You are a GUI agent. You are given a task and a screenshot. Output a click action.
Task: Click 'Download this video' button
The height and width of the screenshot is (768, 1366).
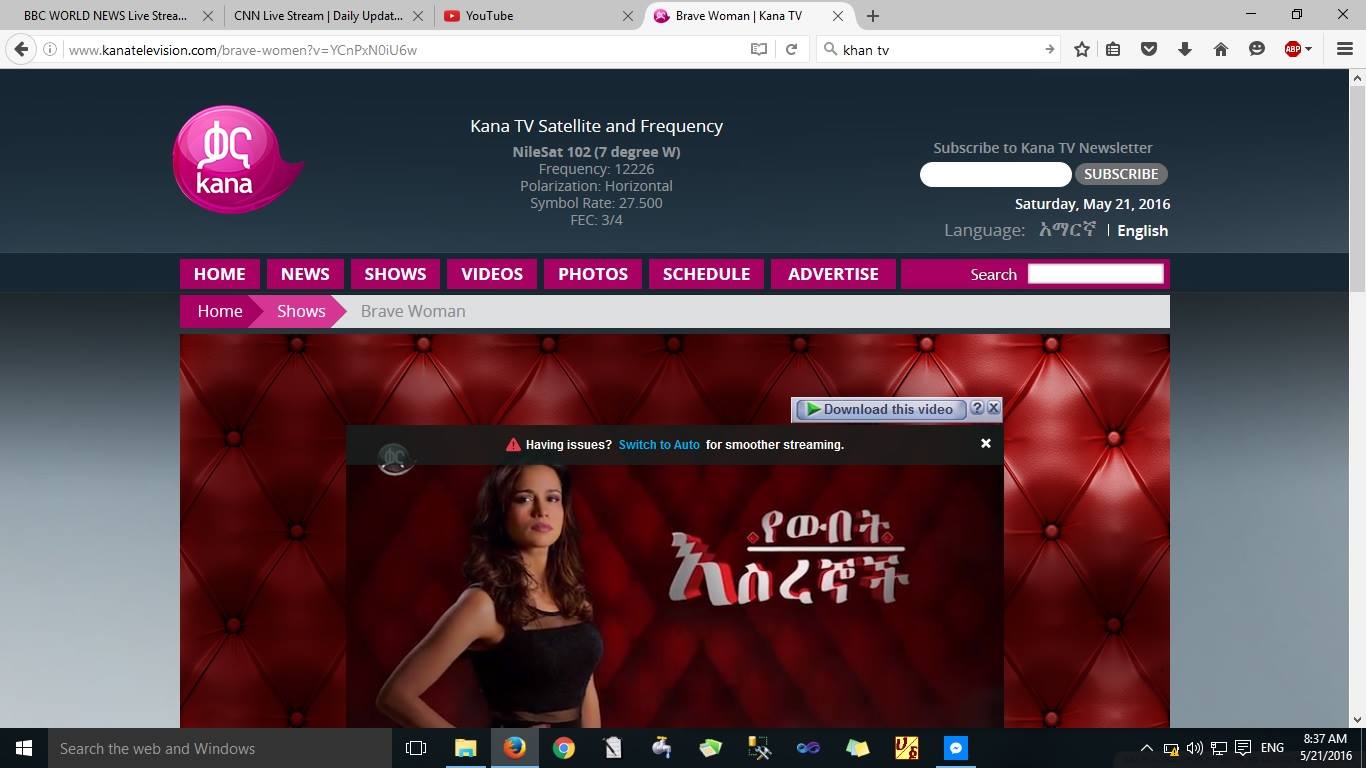(881, 409)
